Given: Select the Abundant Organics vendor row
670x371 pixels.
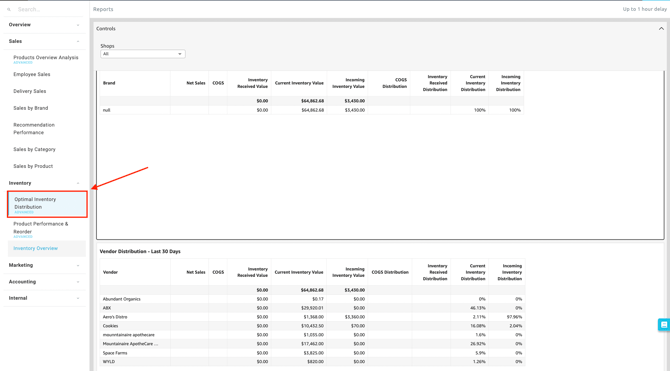Looking at the screenshot, I should click(312, 299).
